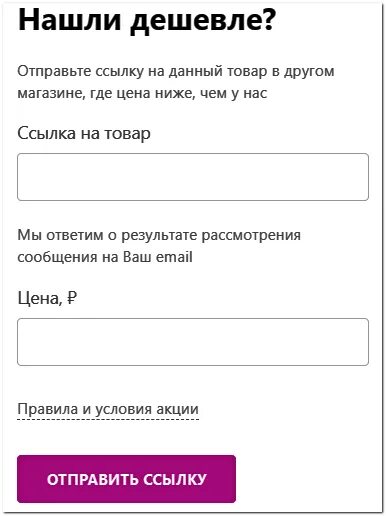Click the сообщения на Ваш email line
Screen dimensions: 386x516
click(105, 257)
